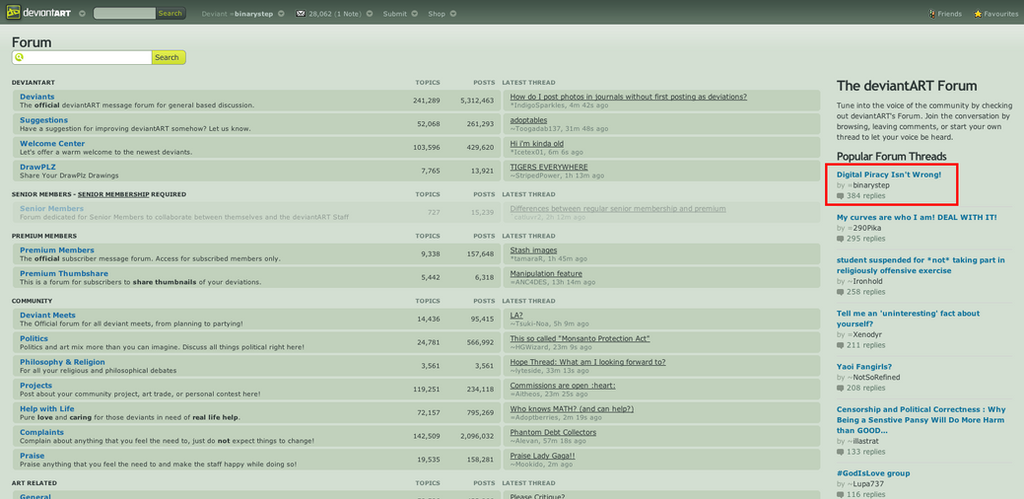Open the 'How do I post photos in journals' thread
1024x499 pixels.
628,97
